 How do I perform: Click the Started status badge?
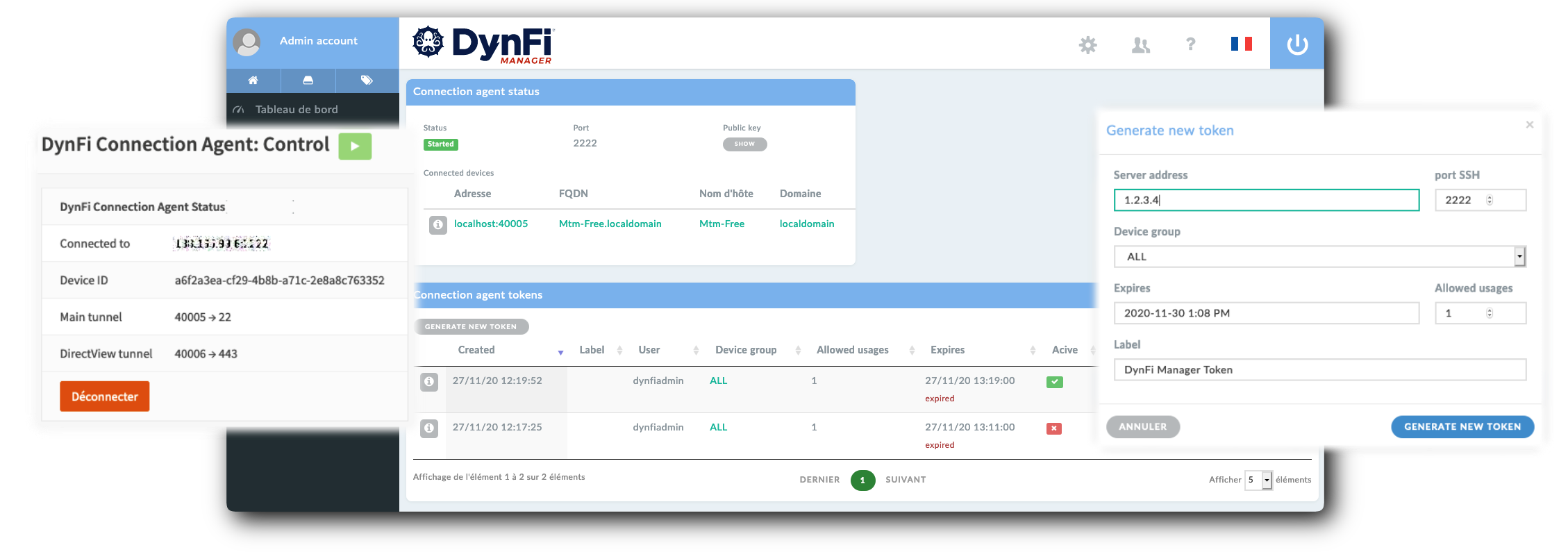[x=441, y=144]
